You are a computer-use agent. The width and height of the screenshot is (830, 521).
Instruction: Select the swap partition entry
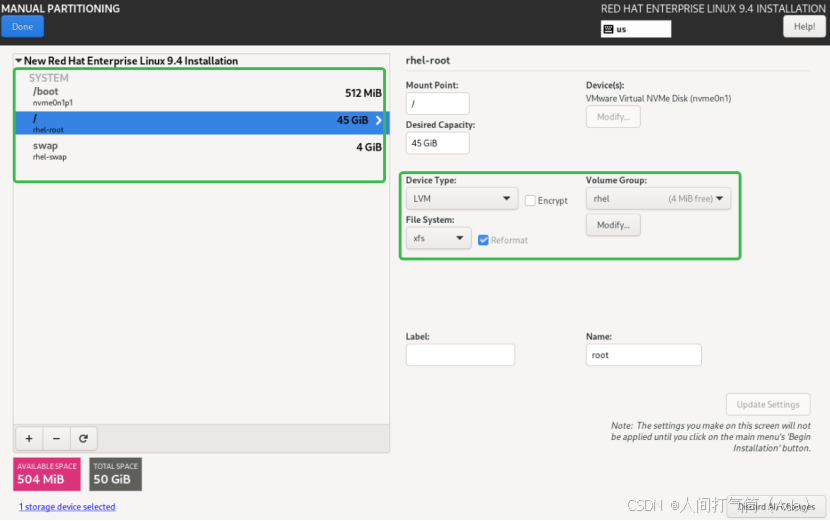(x=200, y=150)
